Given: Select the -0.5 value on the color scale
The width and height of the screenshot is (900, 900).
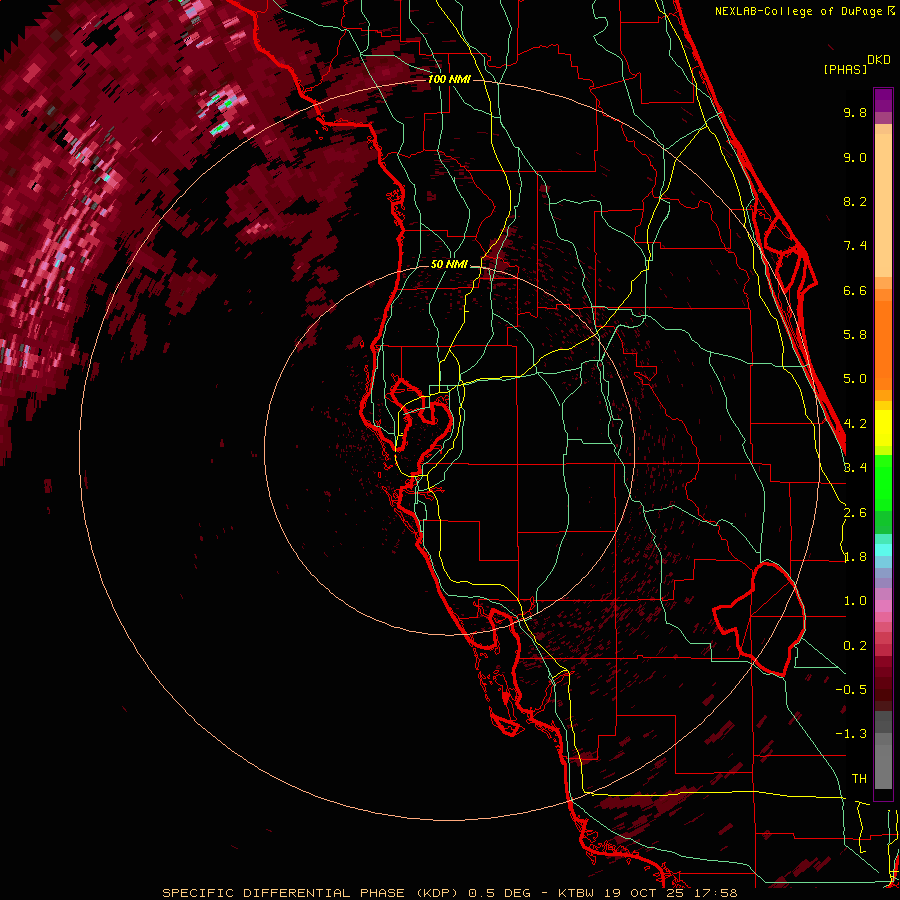Looking at the screenshot, I should [x=851, y=690].
